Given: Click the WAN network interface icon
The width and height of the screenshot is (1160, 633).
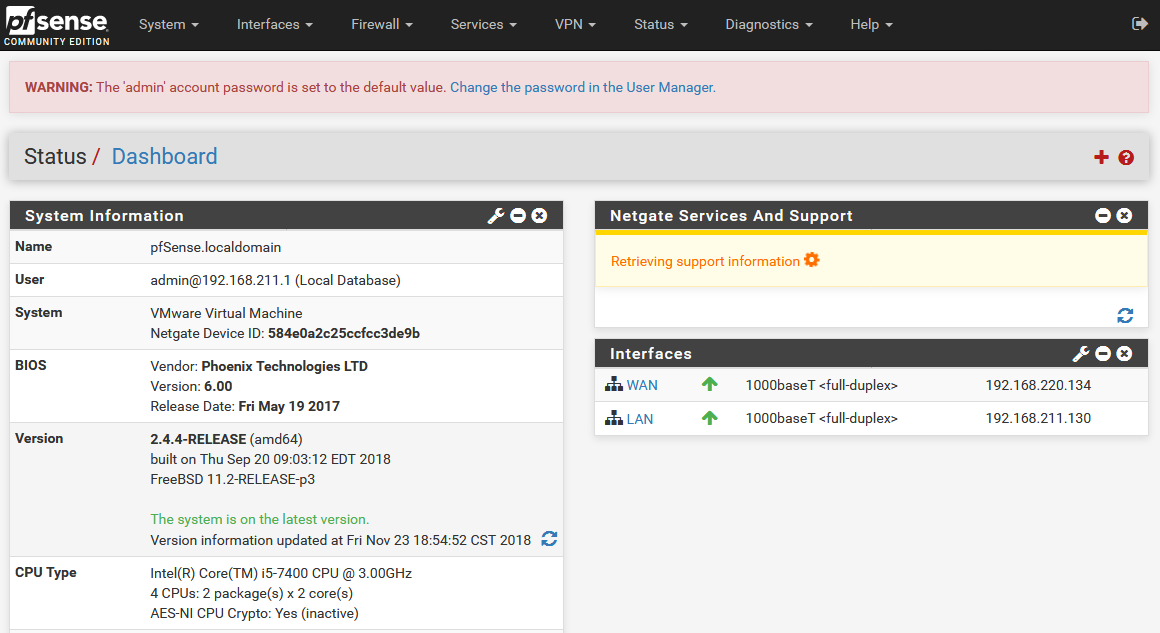Looking at the screenshot, I should (614, 384).
